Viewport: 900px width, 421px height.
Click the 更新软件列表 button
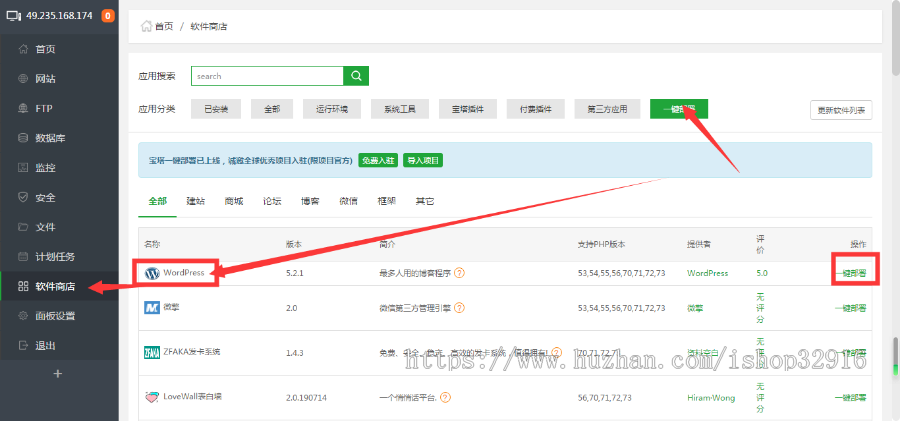(x=841, y=110)
